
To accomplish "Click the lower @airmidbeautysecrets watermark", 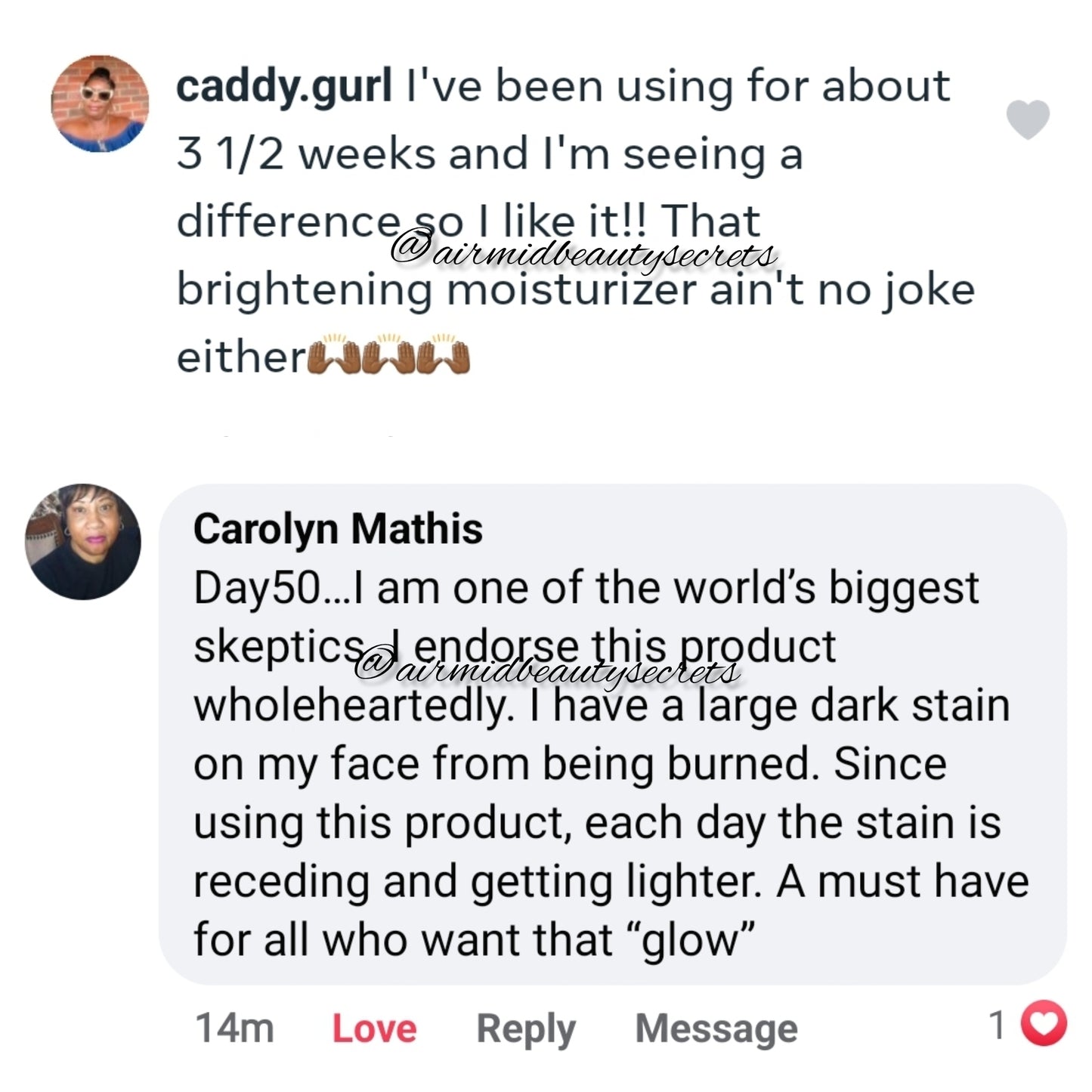I will point(547,670).
